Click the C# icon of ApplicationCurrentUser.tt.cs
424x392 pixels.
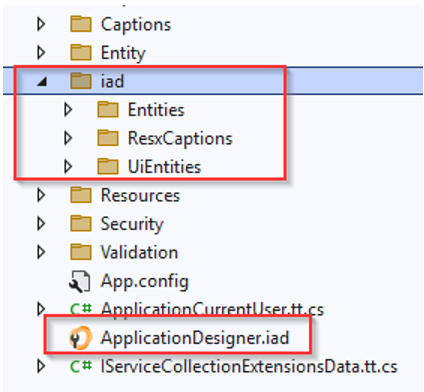pyautogui.click(x=81, y=309)
